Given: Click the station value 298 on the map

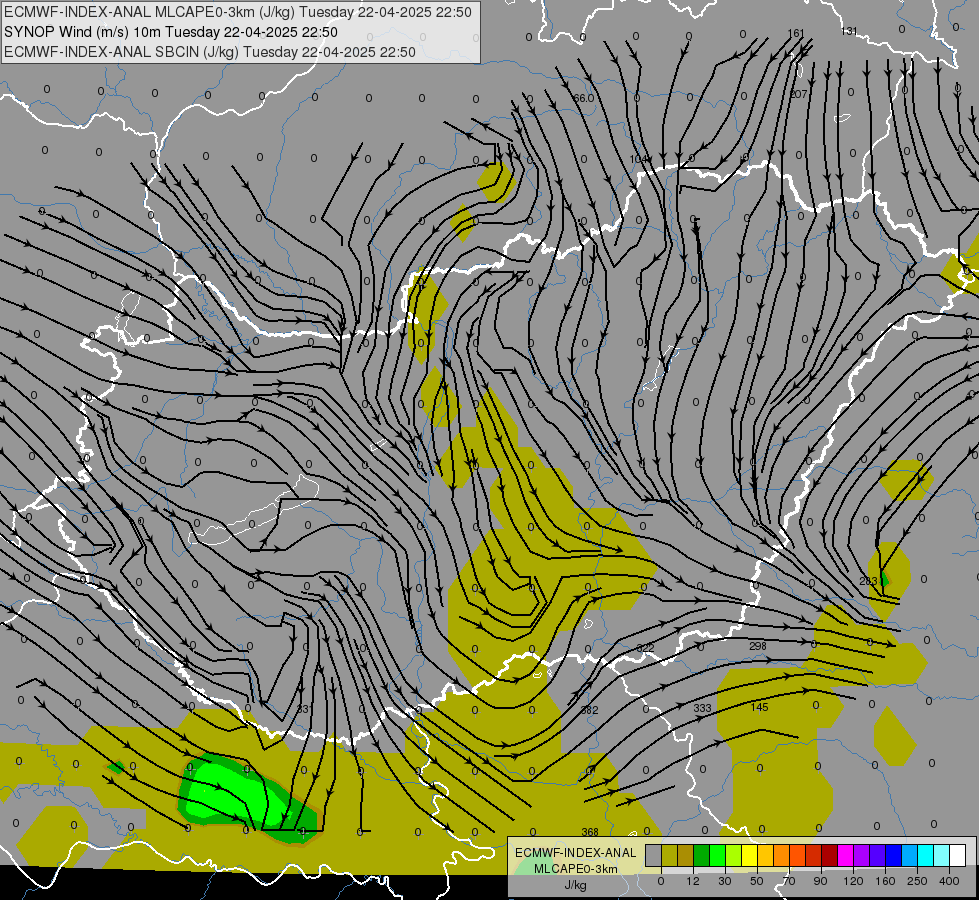Looking at the screenshot, I should coord(757,646).
